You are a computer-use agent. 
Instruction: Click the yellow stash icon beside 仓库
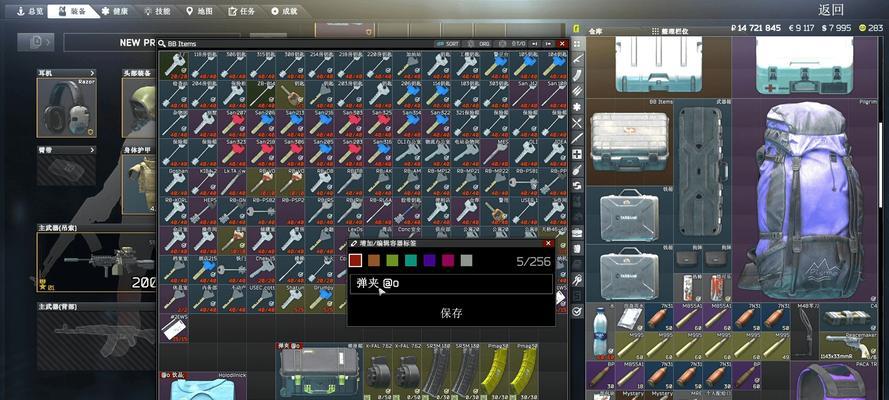[x=577, y=28]
